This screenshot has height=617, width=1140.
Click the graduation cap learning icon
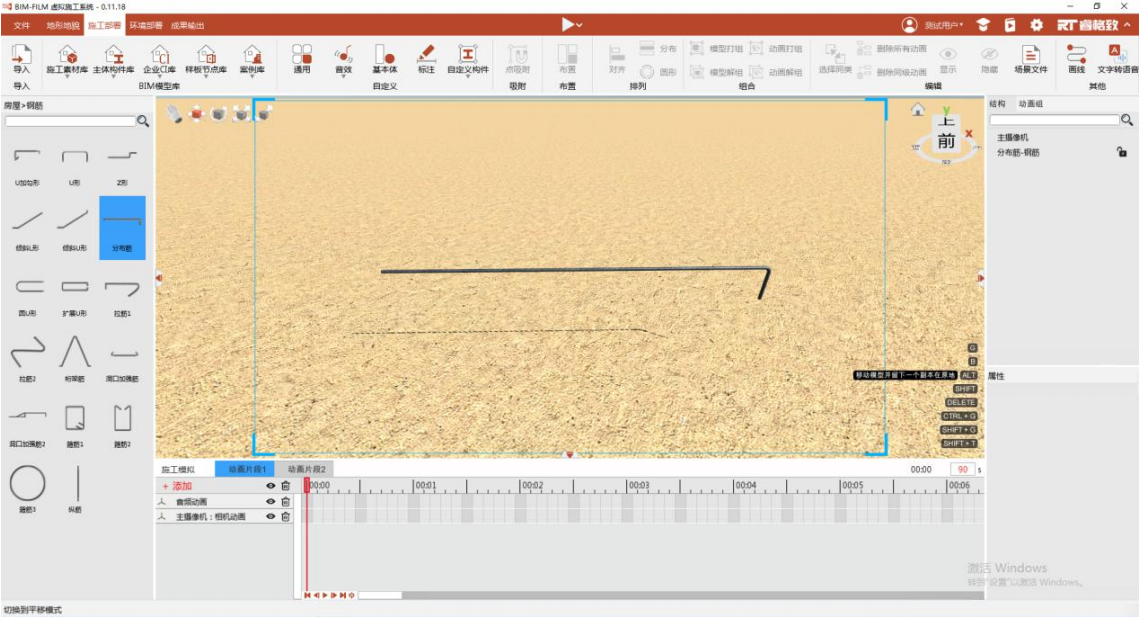(983, 25)
